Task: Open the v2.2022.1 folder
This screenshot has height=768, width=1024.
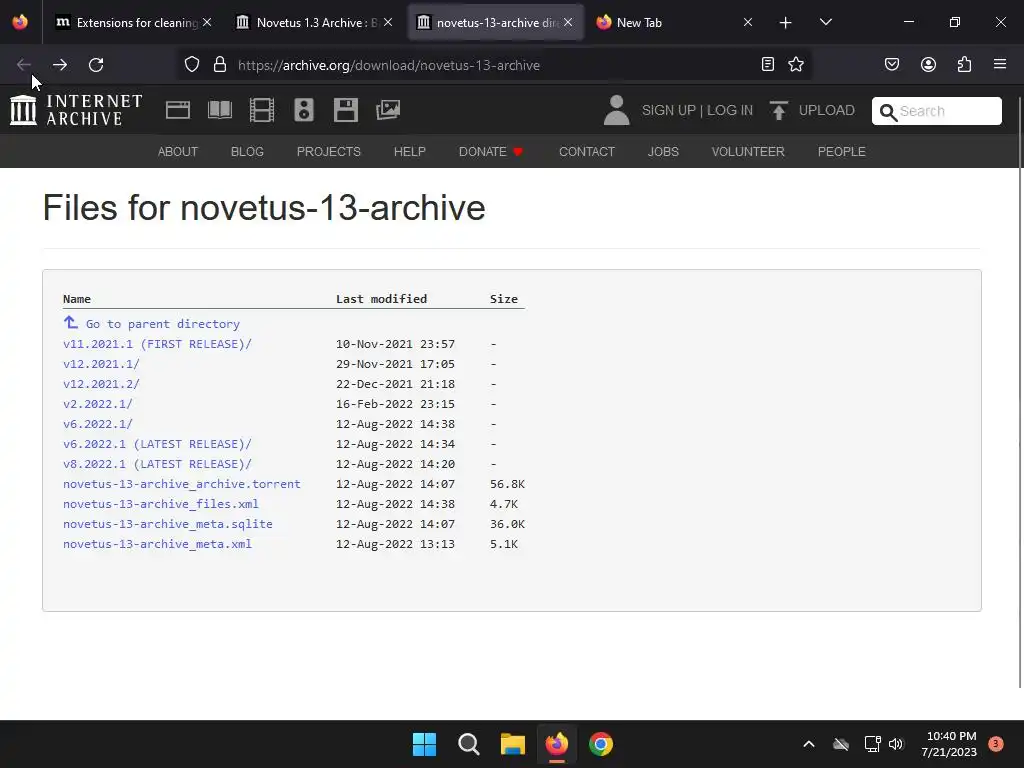Action: tap(98, 404)
